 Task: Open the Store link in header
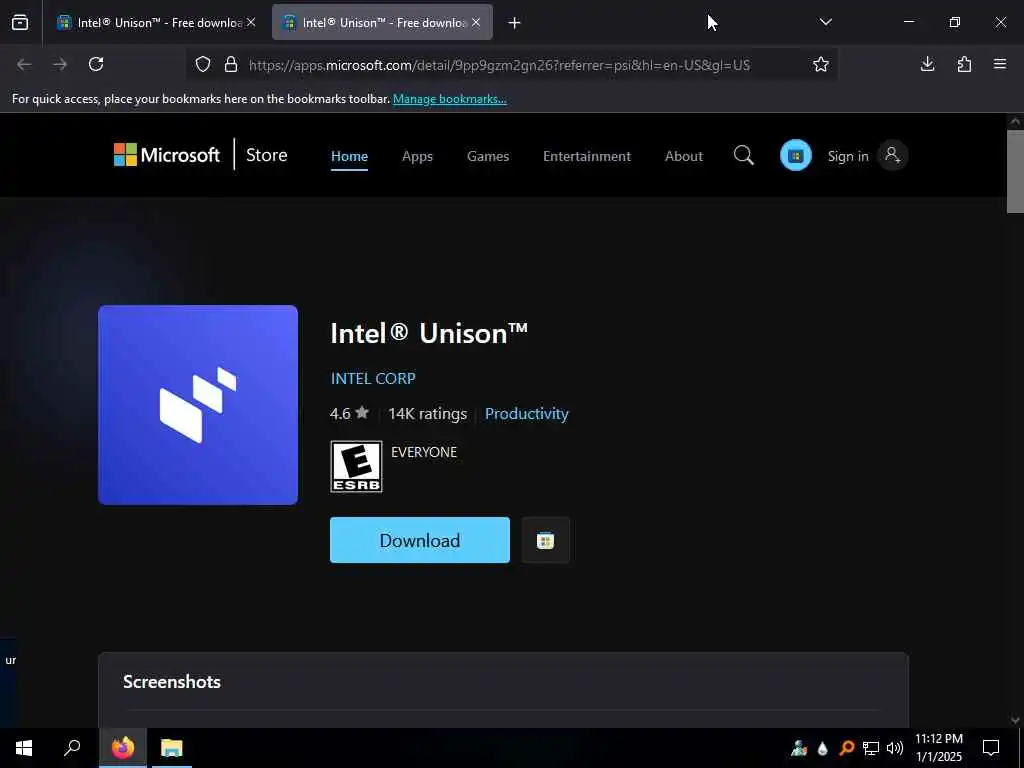click(x=266, y=155)
